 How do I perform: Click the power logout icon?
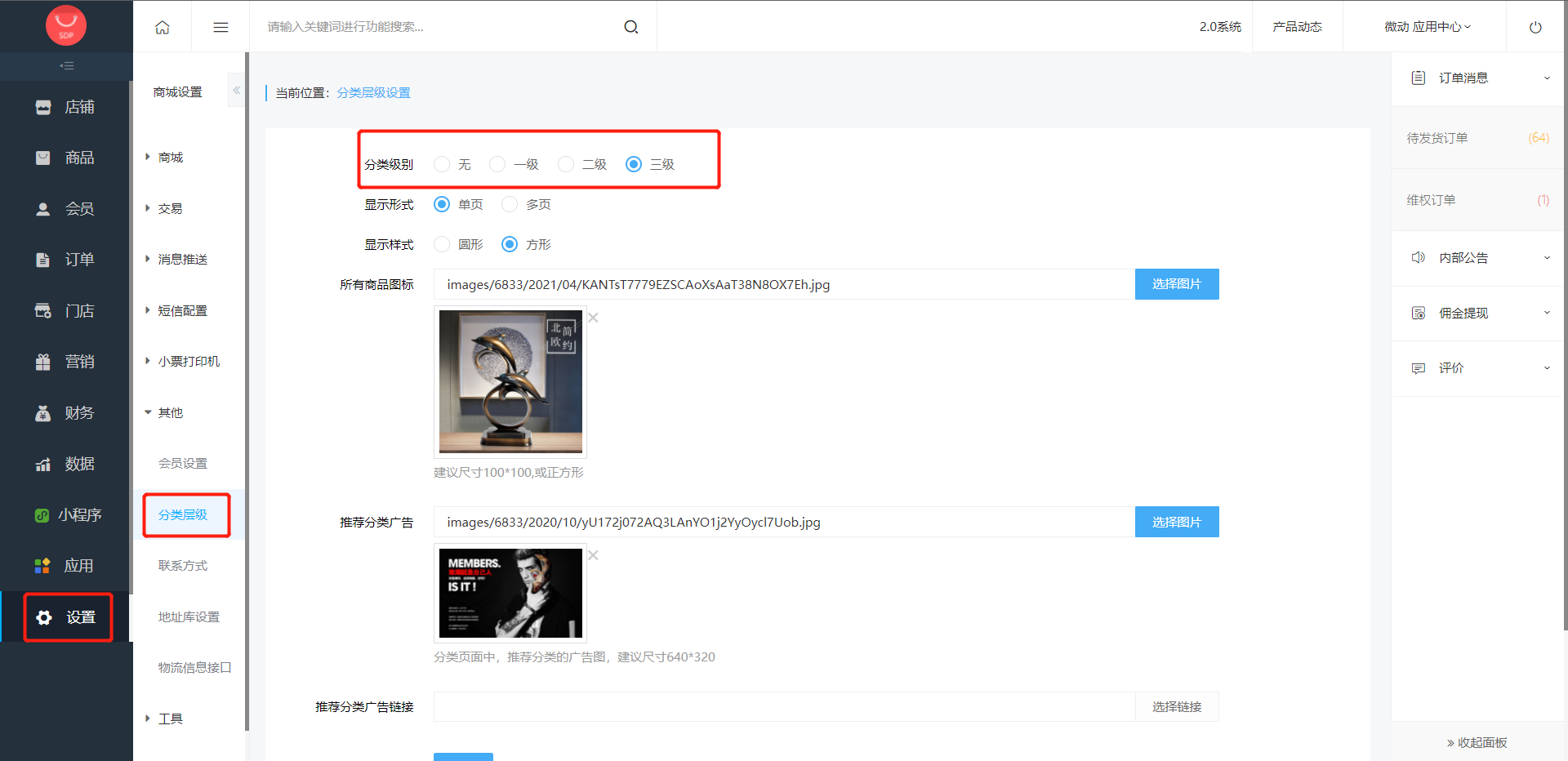click(x=1535, y=27)
